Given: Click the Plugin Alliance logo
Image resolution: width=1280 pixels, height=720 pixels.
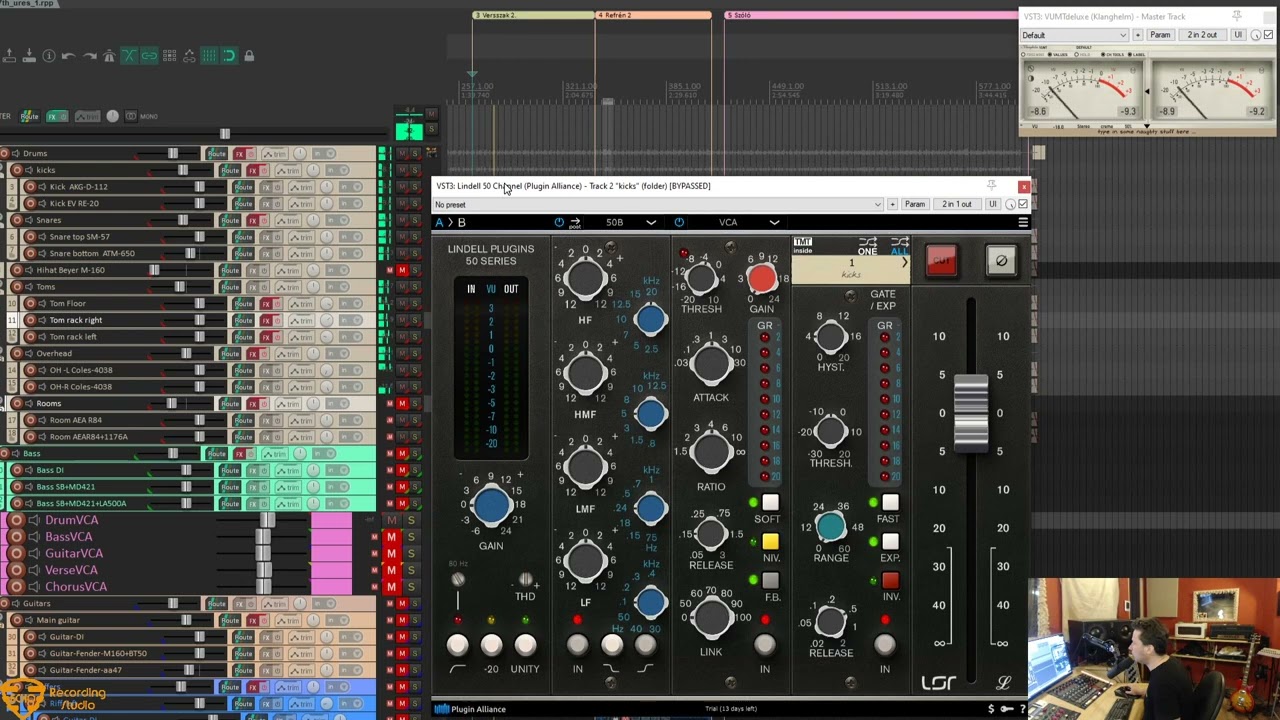Looking at the screenshot, I should 470,709.
